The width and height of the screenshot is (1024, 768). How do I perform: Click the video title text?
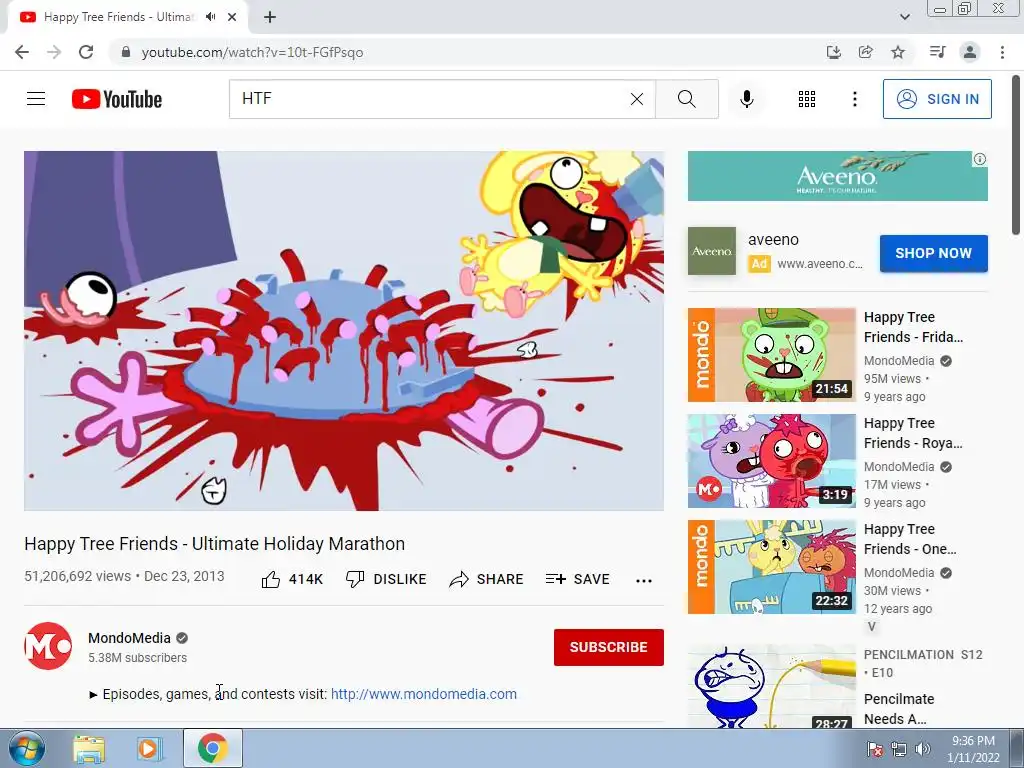214,543
